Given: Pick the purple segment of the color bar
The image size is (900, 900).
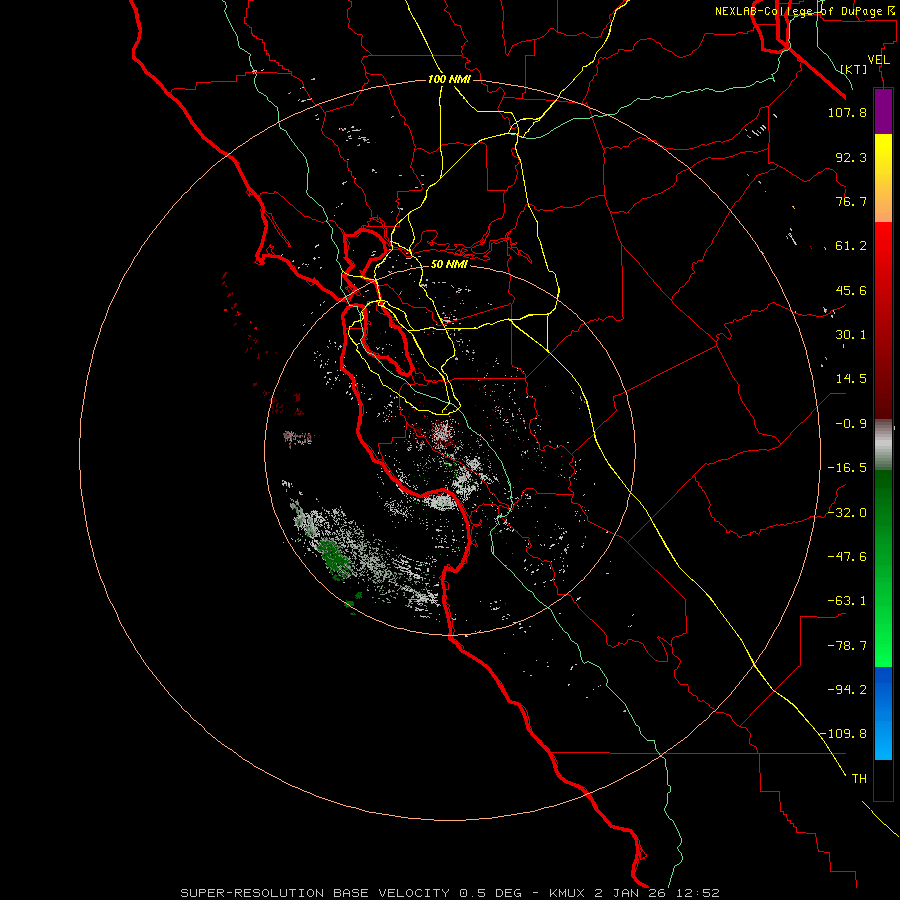Looking at the screenshot, I should point(883,111).
